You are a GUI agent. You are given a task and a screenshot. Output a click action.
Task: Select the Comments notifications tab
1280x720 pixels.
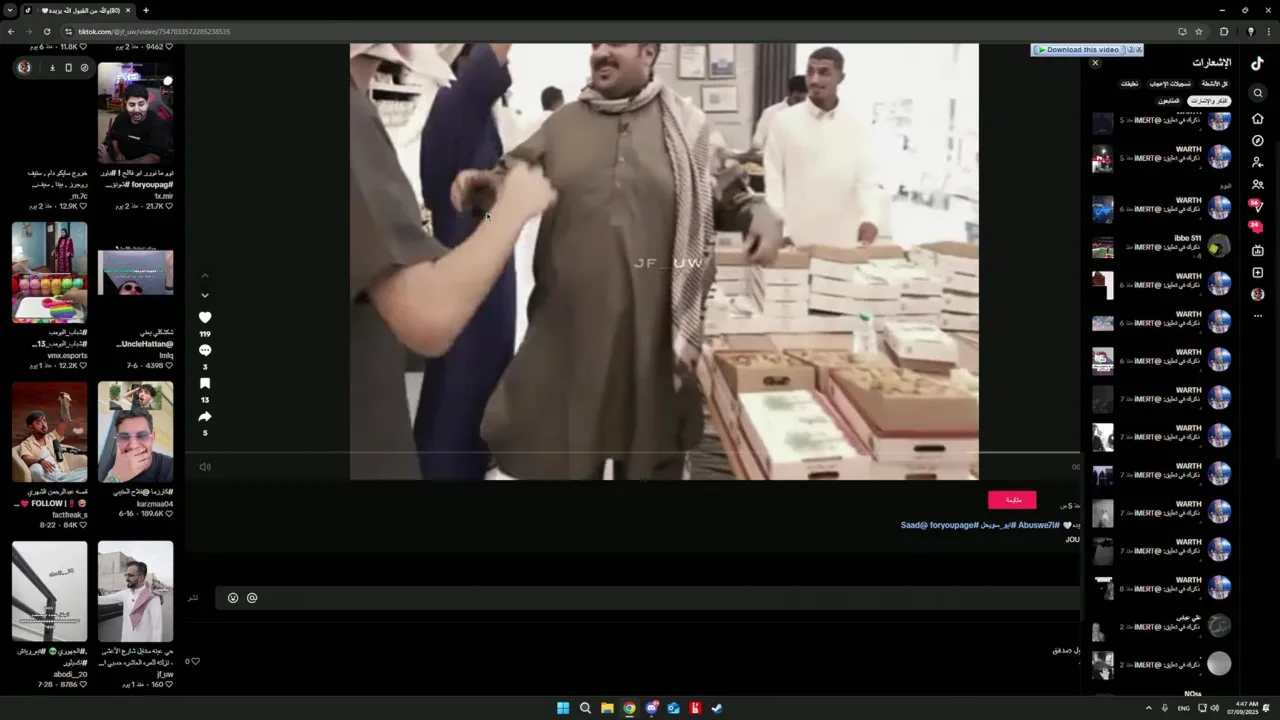(x=1130, y=84)
